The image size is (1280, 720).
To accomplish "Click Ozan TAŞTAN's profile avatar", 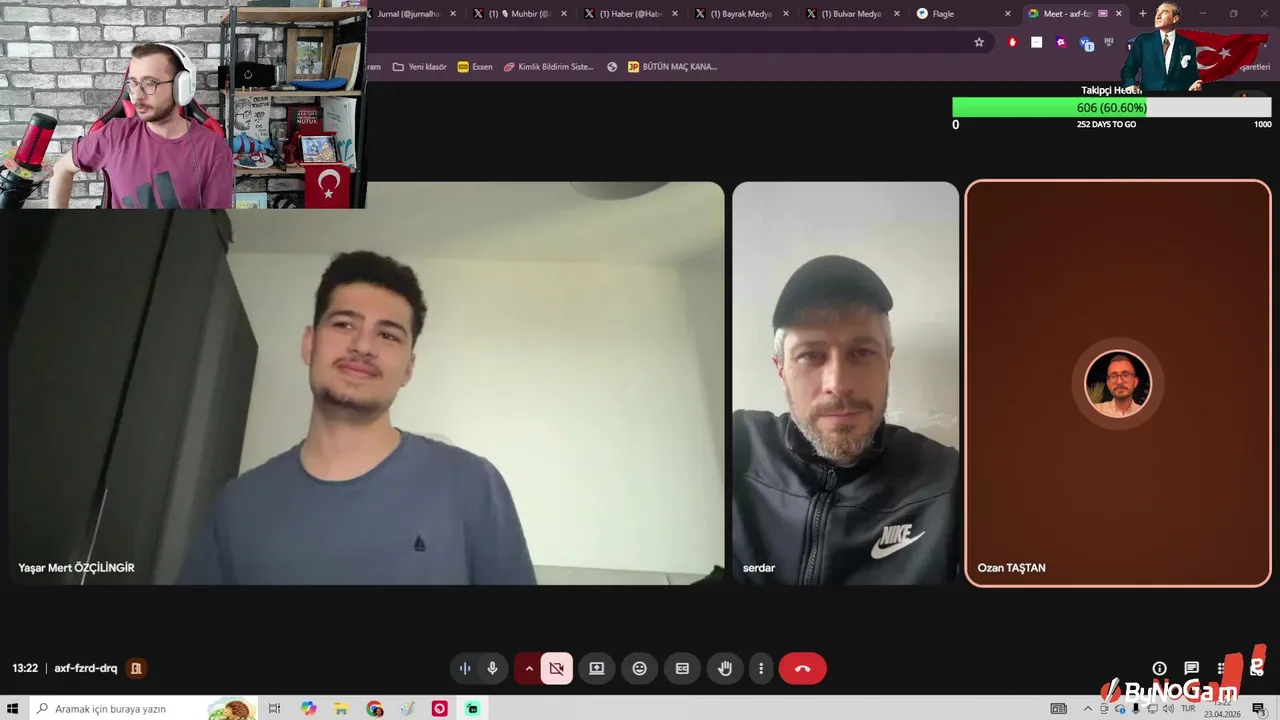I will click(1118, 383).
